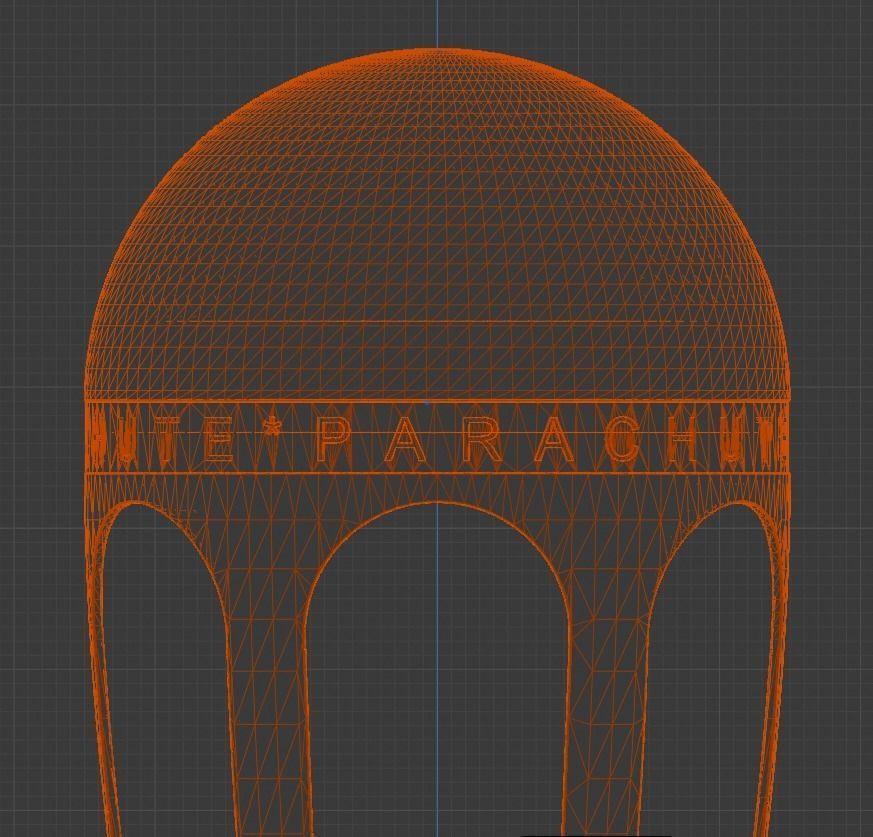Click the letter R on the text band
Screen dimensions: 873x837
pos(482,440)
